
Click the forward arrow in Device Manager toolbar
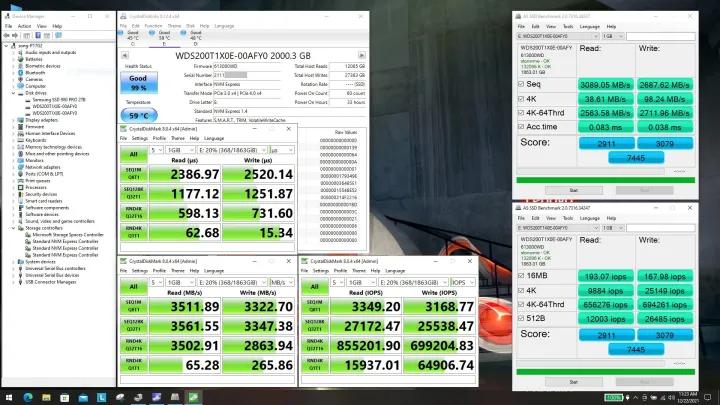15,35
